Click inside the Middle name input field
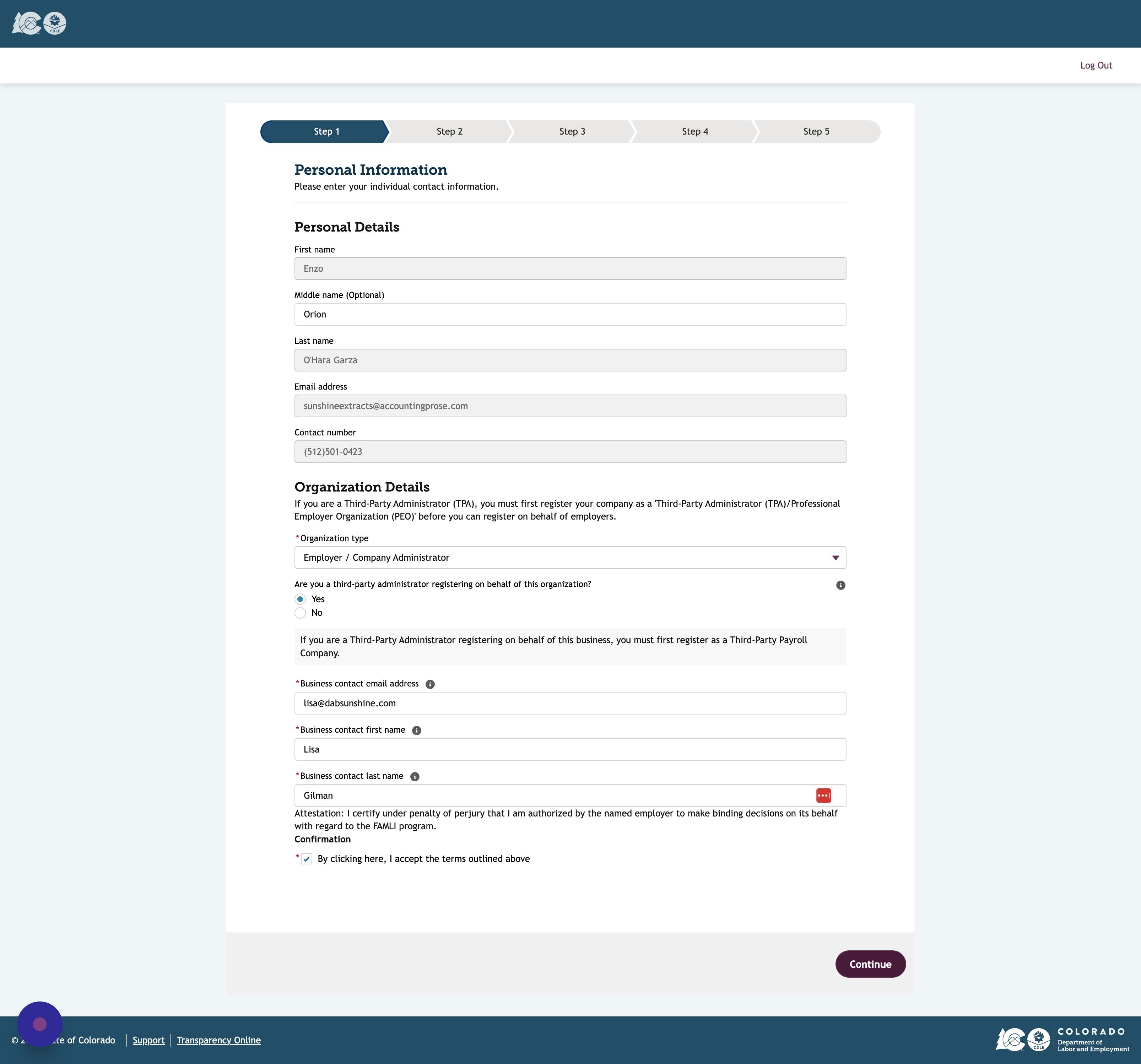Screen dimensions: 1141x1064 tap(570, 314)
